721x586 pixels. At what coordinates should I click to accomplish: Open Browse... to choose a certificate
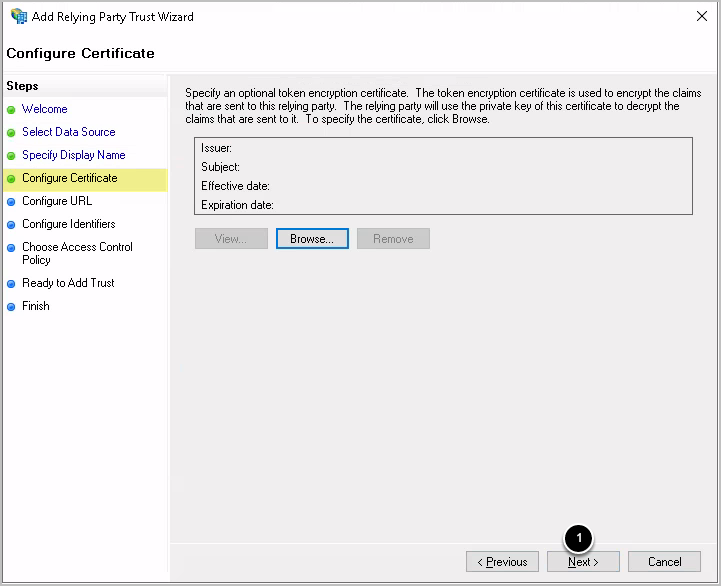[x=312, y=239]
